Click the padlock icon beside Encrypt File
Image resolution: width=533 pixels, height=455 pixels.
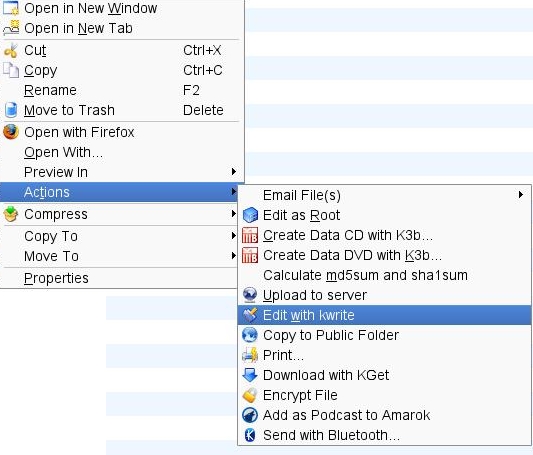250,395
